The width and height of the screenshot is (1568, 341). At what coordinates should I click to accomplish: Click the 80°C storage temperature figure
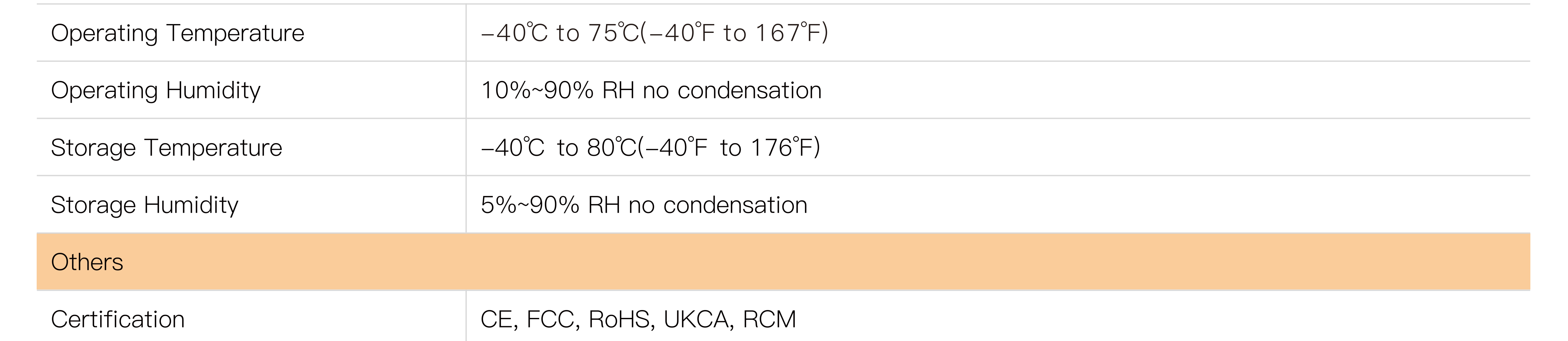coord(610,147)
